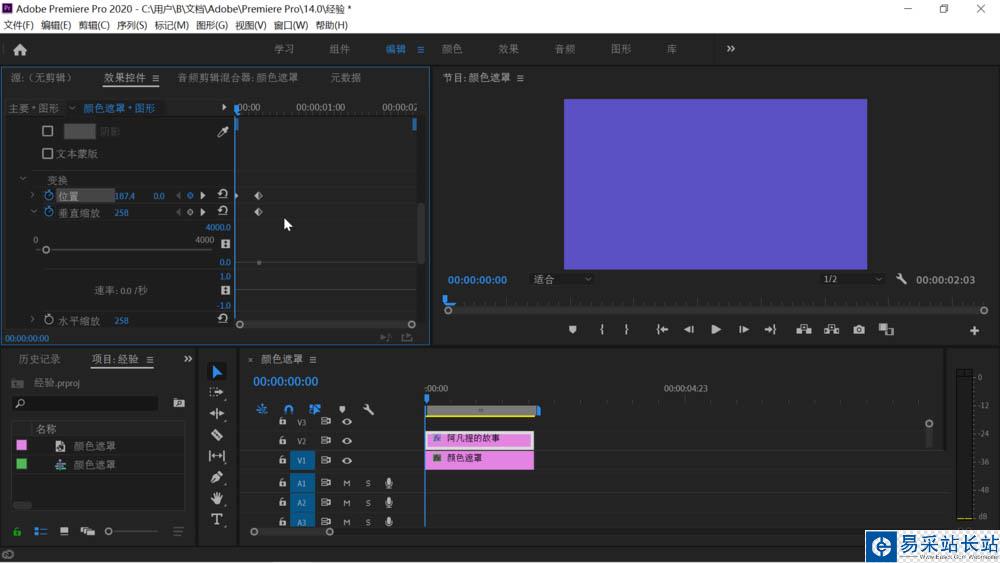Select the Selection tool arrow
Image resolution: width=1000 pixels, height=563 pixels.
coord(217,372)
